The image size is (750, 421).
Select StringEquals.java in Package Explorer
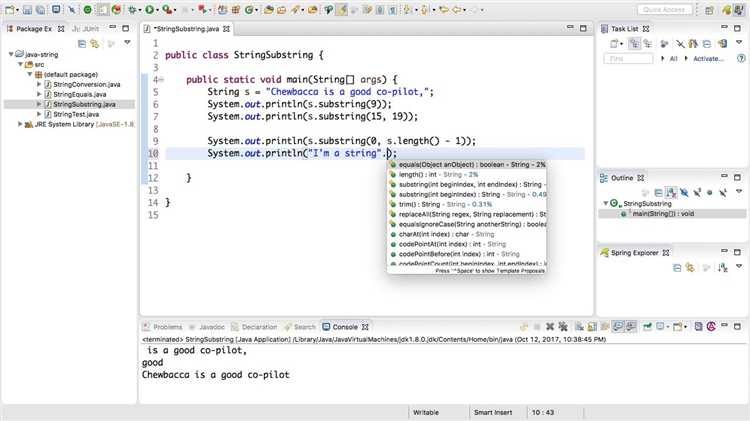(x=79, y=94)
